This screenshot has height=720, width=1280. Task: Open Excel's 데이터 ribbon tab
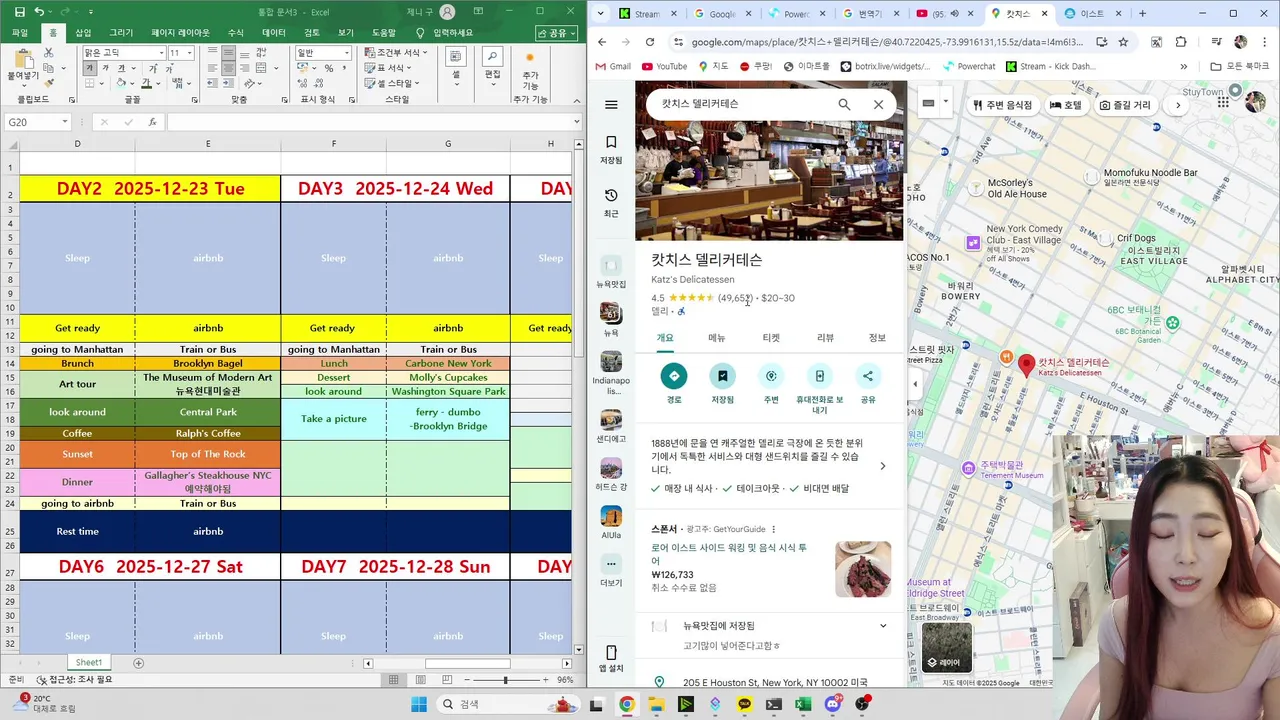tap(274, 33)
